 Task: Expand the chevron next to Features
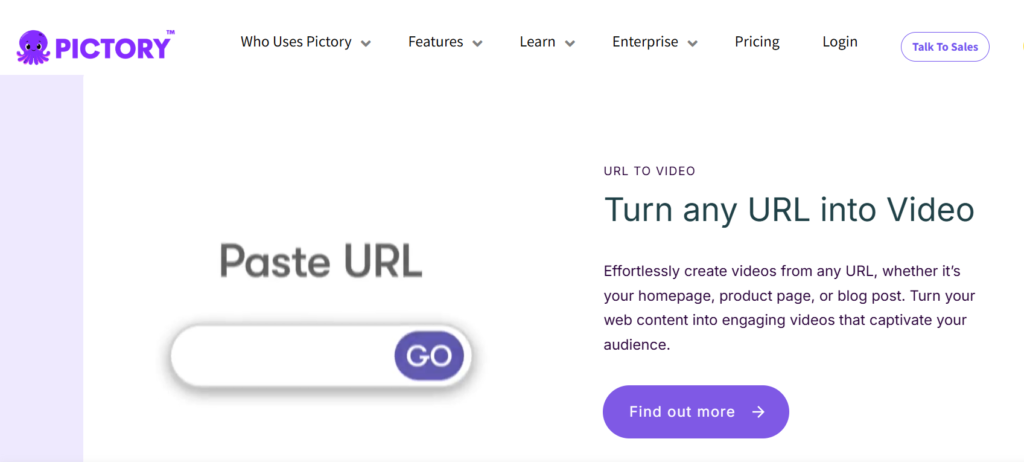click(477, 44)
